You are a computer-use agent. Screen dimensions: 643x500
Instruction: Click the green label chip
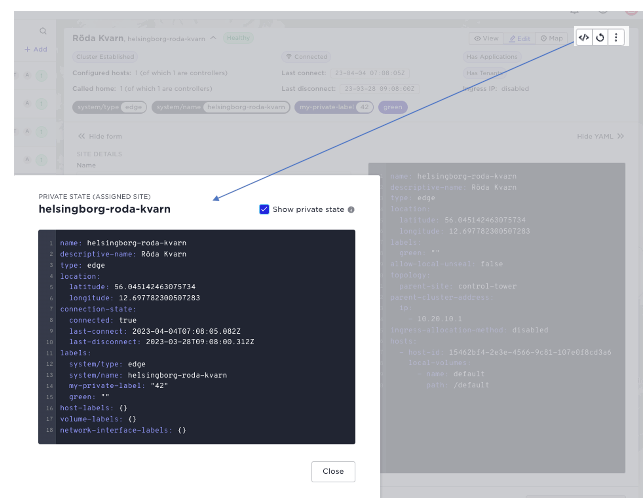pyautogui.click(x=393, y=107)
